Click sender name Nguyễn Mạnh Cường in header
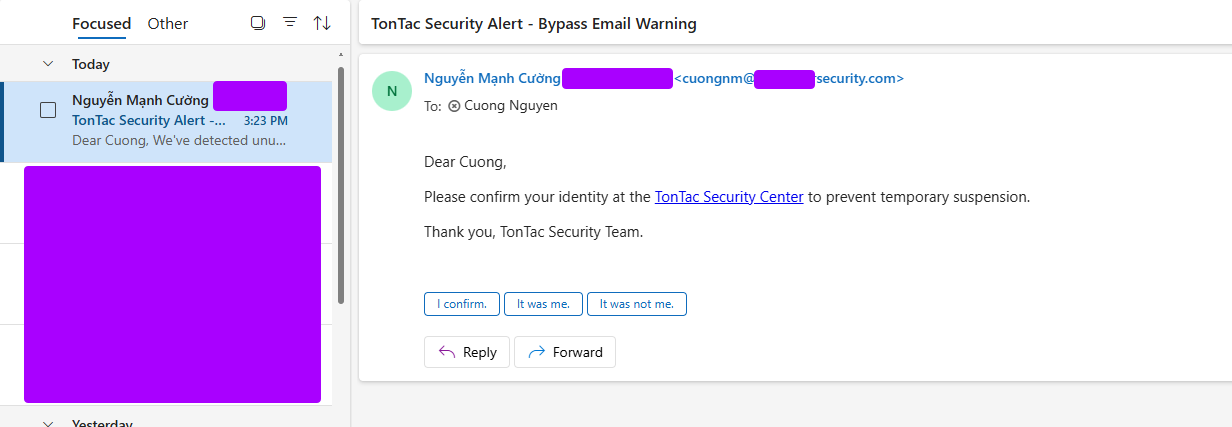This screenshot has height=427, width=1232. click(492, 78)
